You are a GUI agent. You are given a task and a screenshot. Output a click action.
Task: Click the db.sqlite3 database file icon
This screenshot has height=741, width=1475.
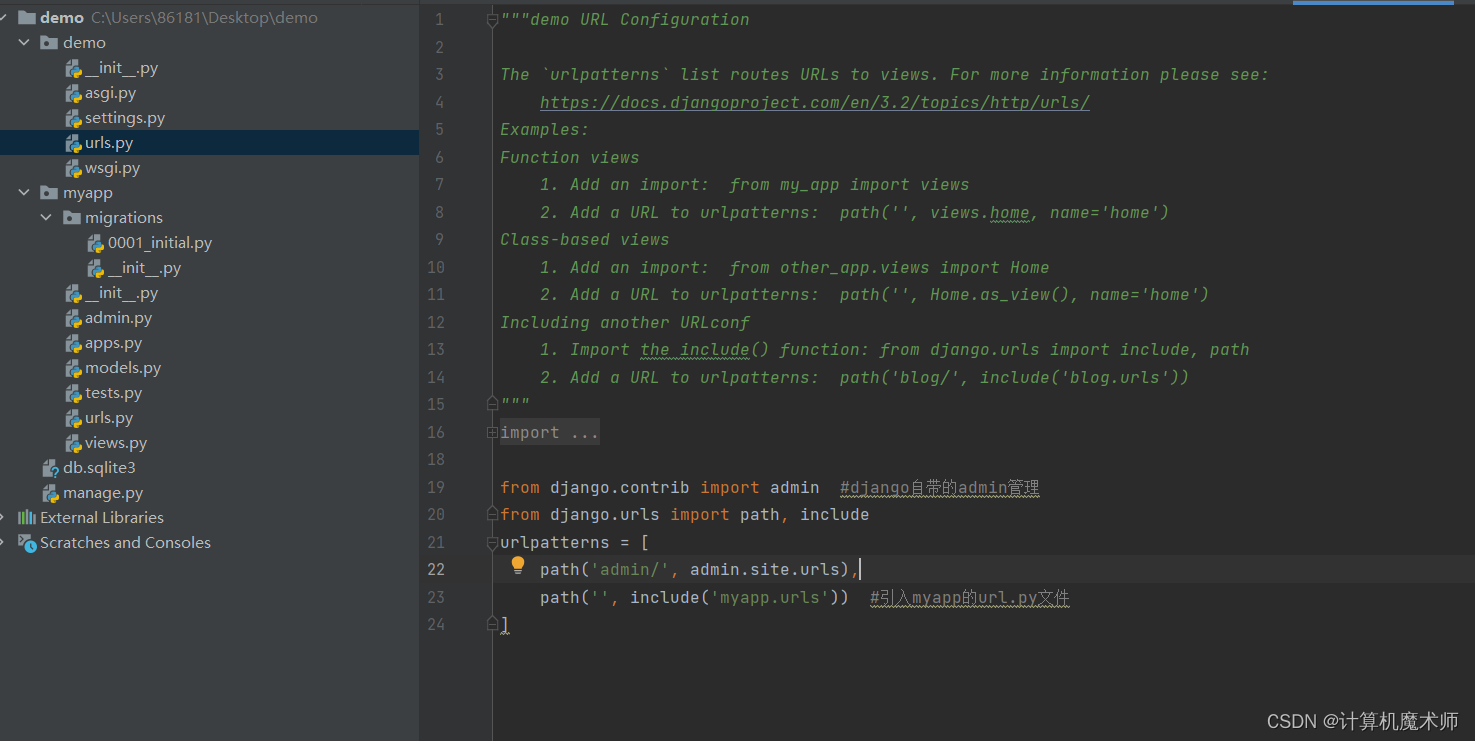(50, 468)
